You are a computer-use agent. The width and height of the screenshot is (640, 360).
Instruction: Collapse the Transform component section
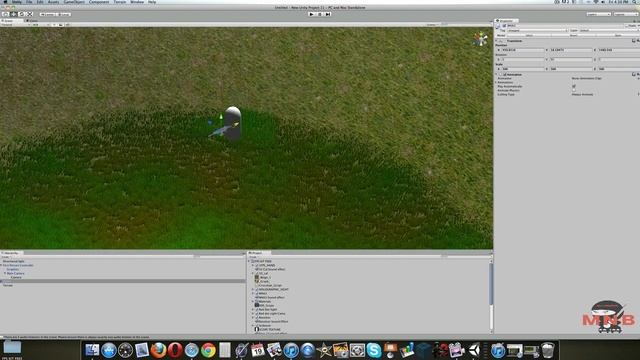coord(497,41)
